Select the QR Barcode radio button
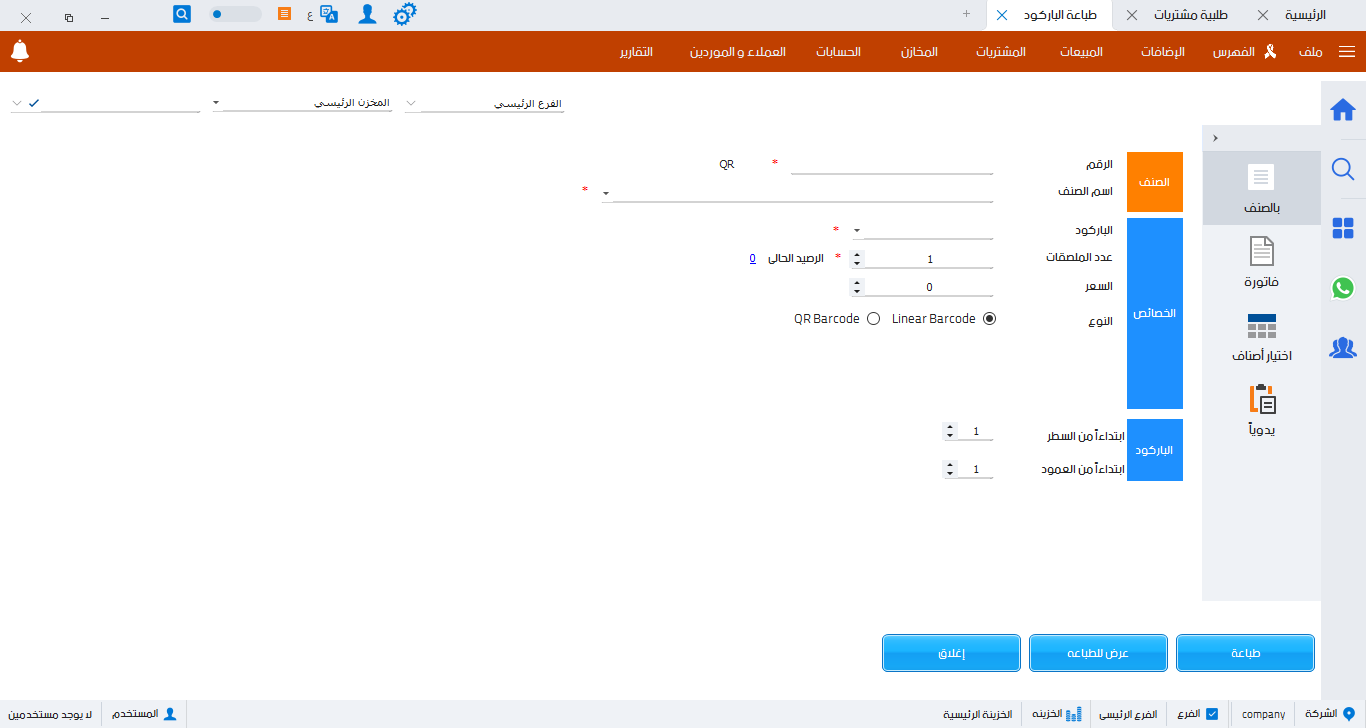 (873, 319)
